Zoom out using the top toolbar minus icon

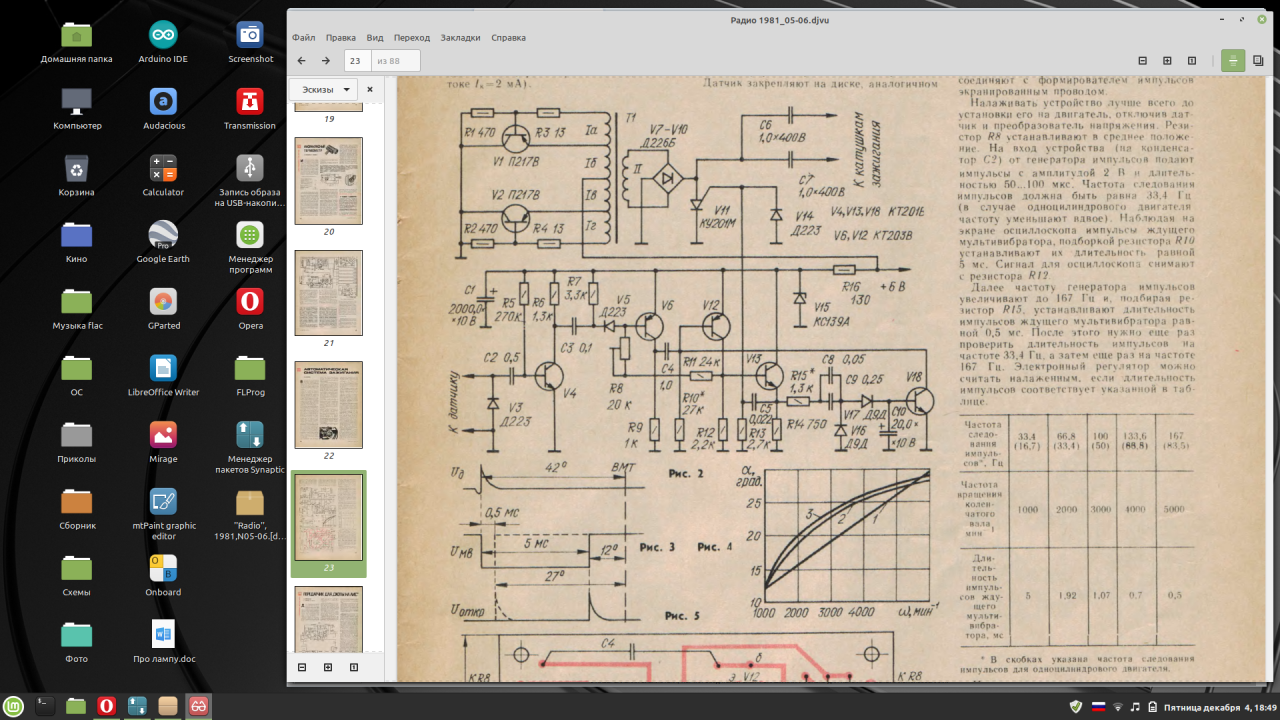(1142, 61)
